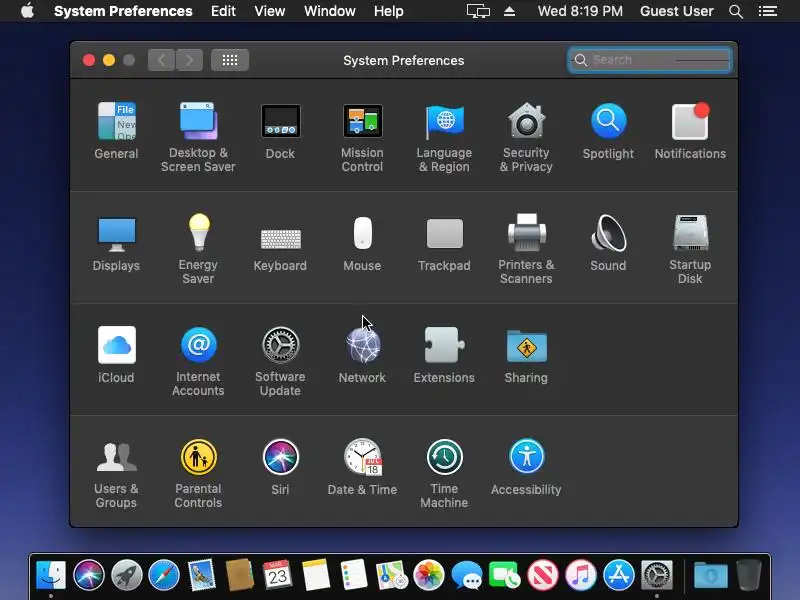
Task: Open the Network preferences pane
Action: [362, 355]
